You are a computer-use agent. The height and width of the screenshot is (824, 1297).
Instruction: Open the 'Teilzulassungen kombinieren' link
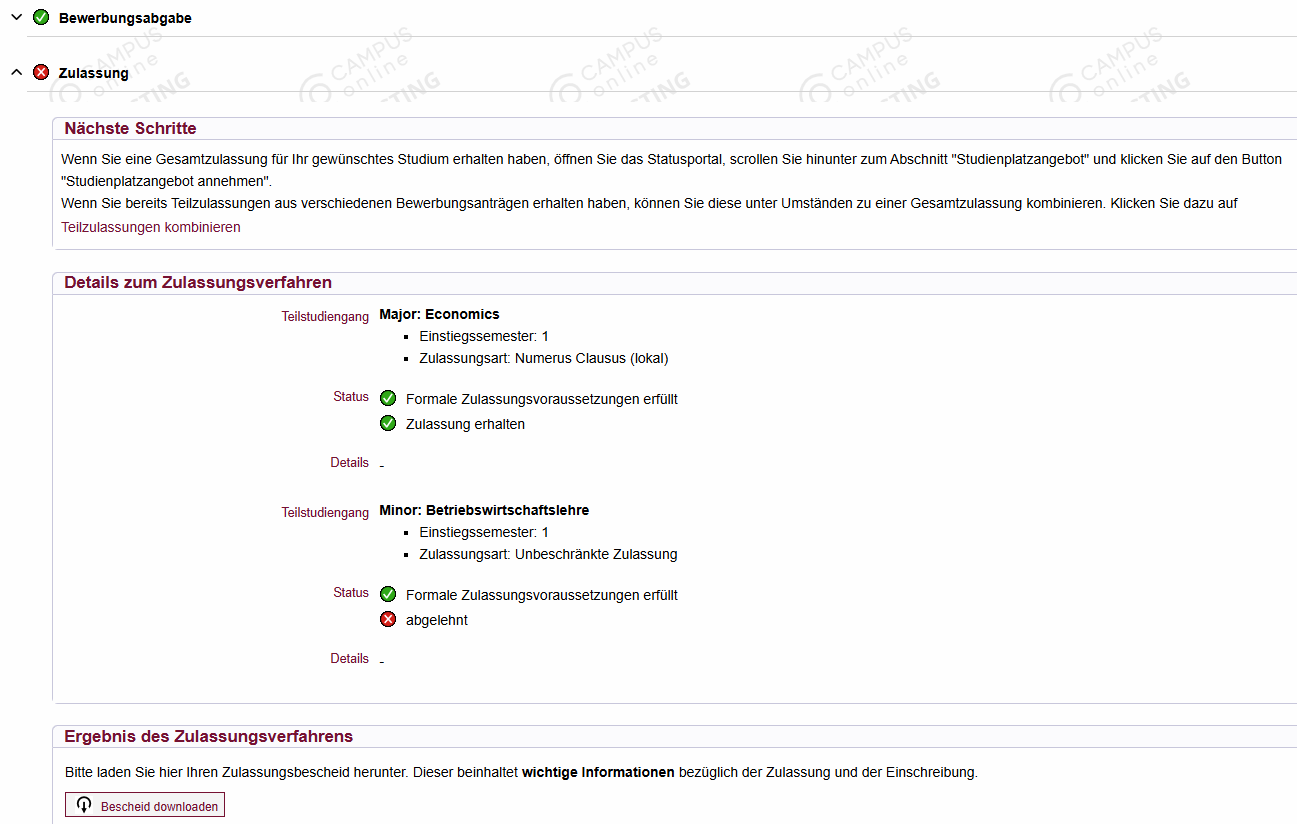[151, 227]
